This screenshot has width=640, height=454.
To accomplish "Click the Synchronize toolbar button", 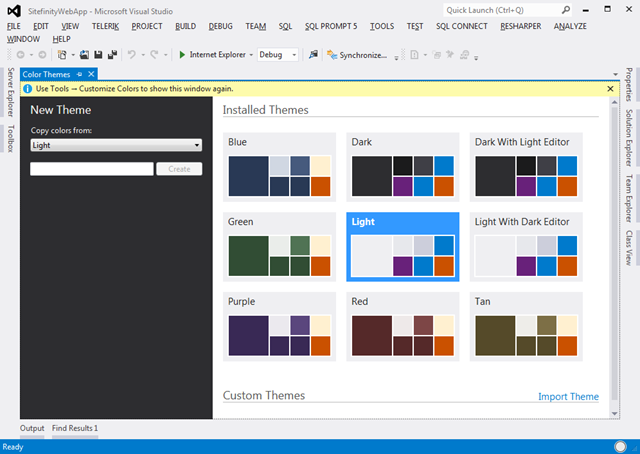I will tap(357, 55).
